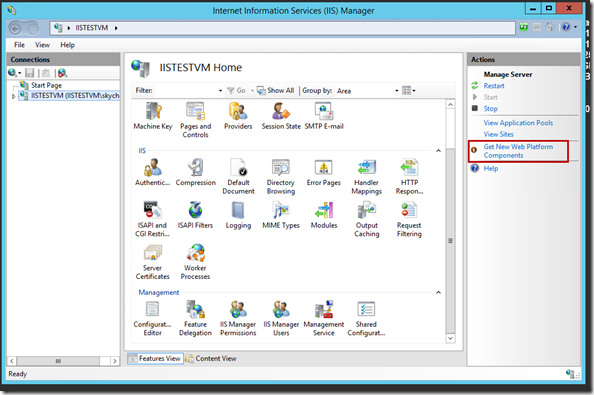This screenshot has height=395, width=594.
Task: Open Pages and Controls feature
Action: (195, 120)
